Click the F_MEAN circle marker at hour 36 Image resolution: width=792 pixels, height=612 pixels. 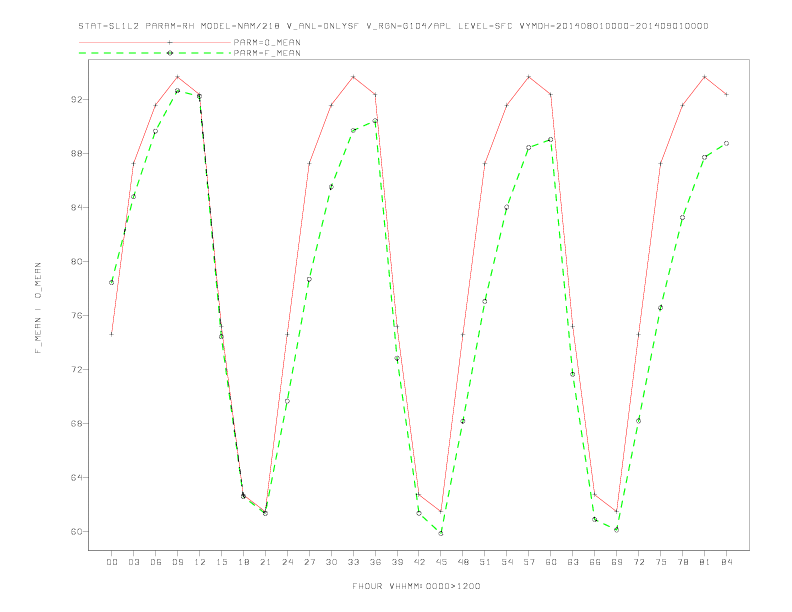pos(375,121)
